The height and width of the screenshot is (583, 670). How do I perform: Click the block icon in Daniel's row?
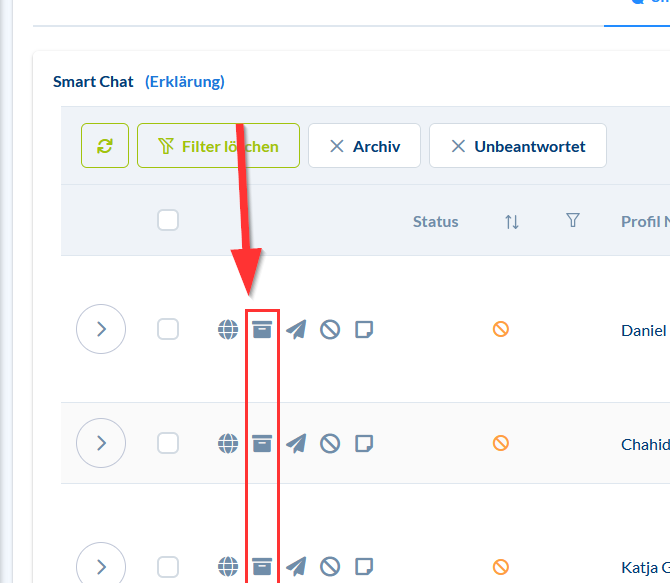pyautogui.click(x=330, y=329)
